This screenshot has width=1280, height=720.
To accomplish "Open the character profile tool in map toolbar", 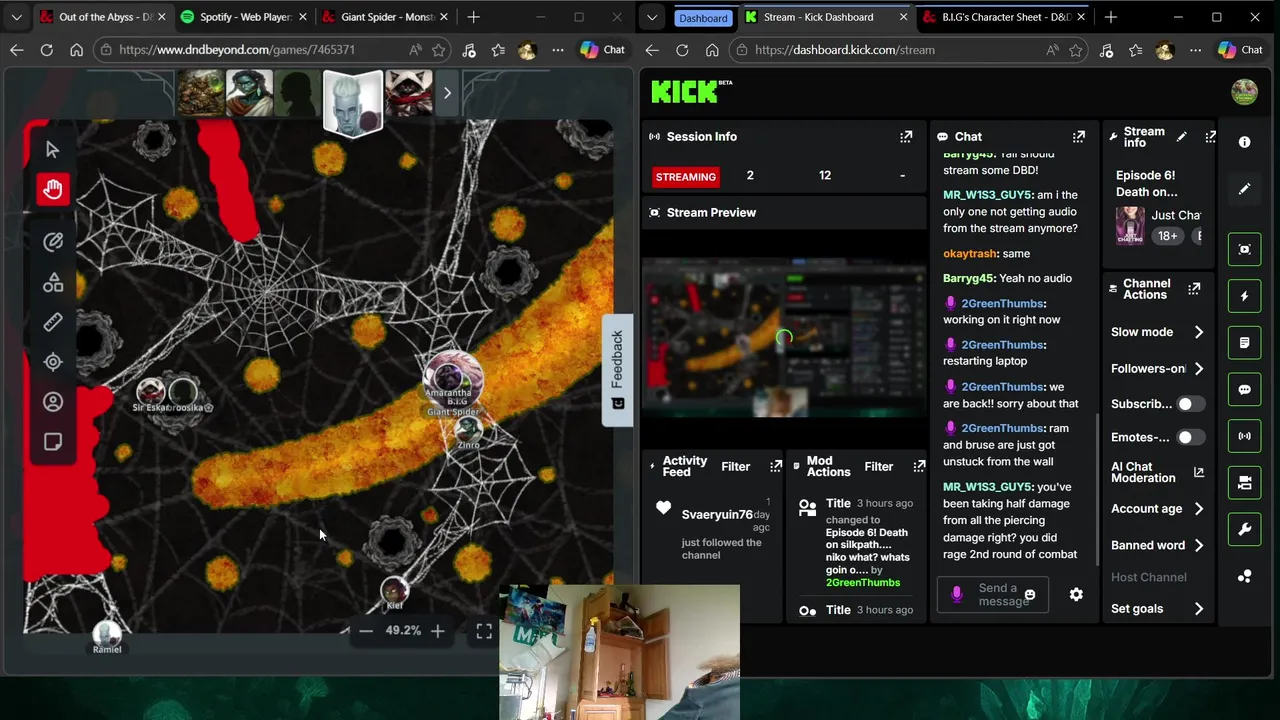I will pos(53,402).
